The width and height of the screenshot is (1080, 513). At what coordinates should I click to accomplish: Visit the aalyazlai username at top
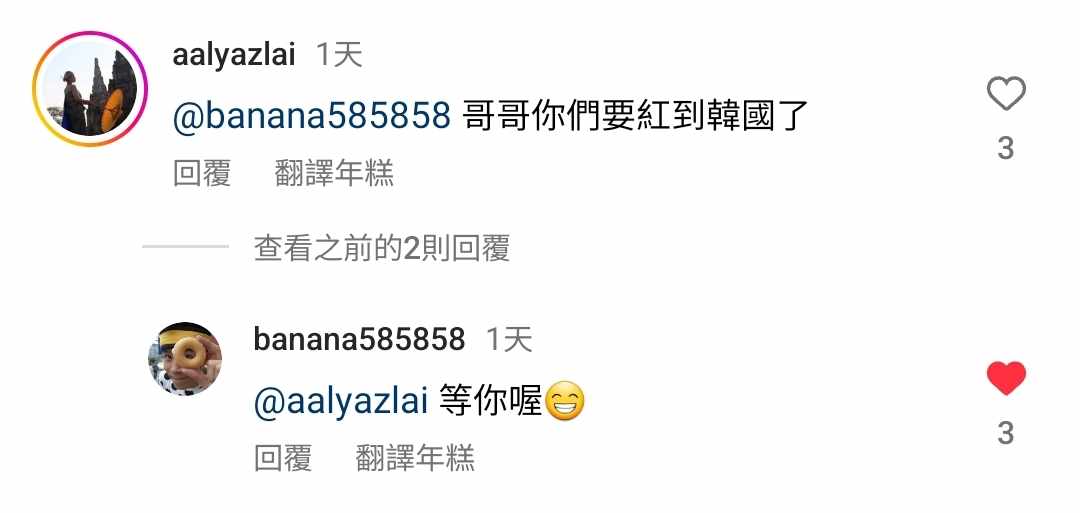(x=233, y=55)
